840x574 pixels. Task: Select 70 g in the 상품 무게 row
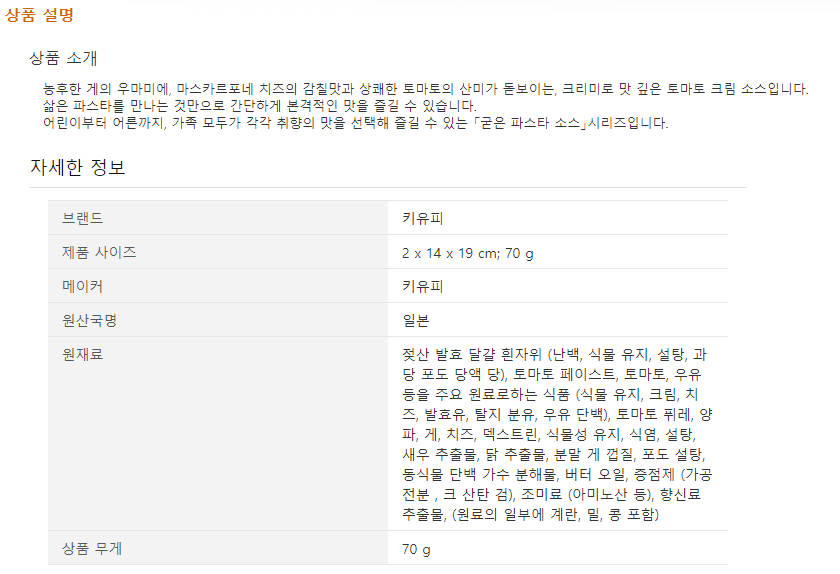(416, 549)
